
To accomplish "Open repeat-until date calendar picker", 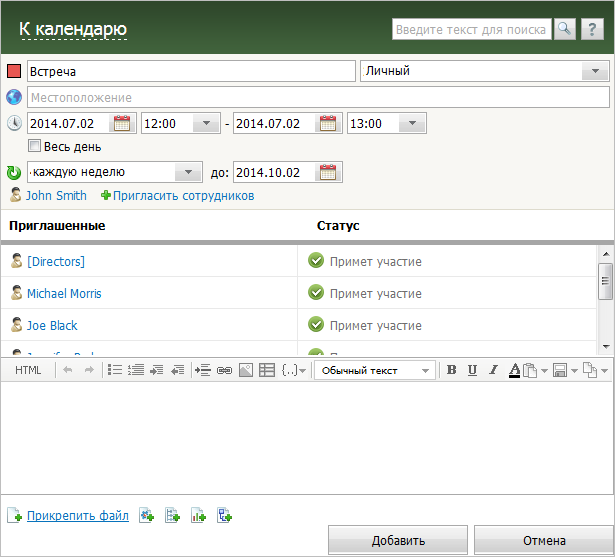I will click(x=328, y=172).
